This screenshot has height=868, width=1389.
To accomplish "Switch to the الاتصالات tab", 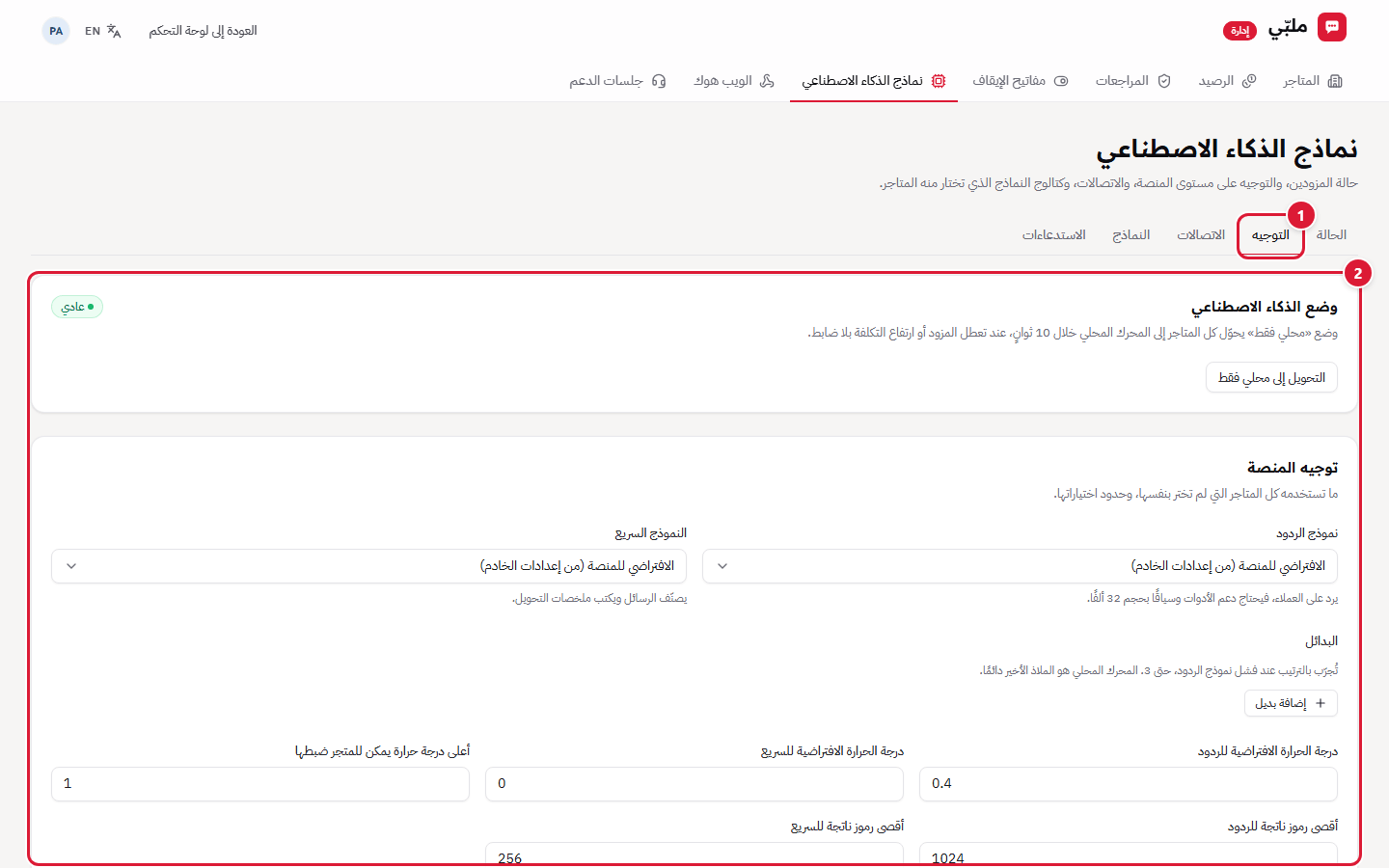I will pyautogui.click(x=1201, y=235).
